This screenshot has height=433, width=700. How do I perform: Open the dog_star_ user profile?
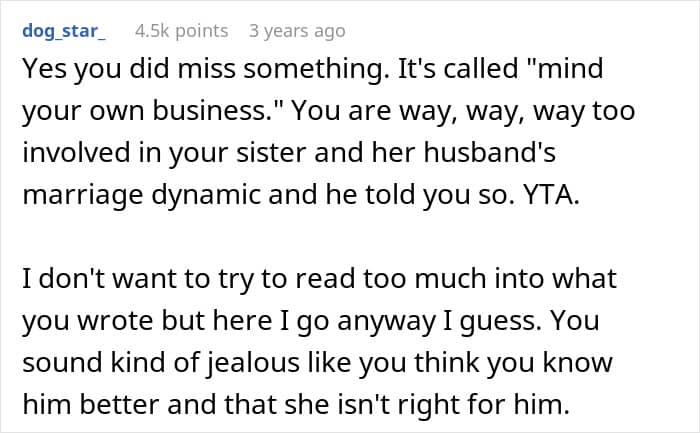coord(62,31)
